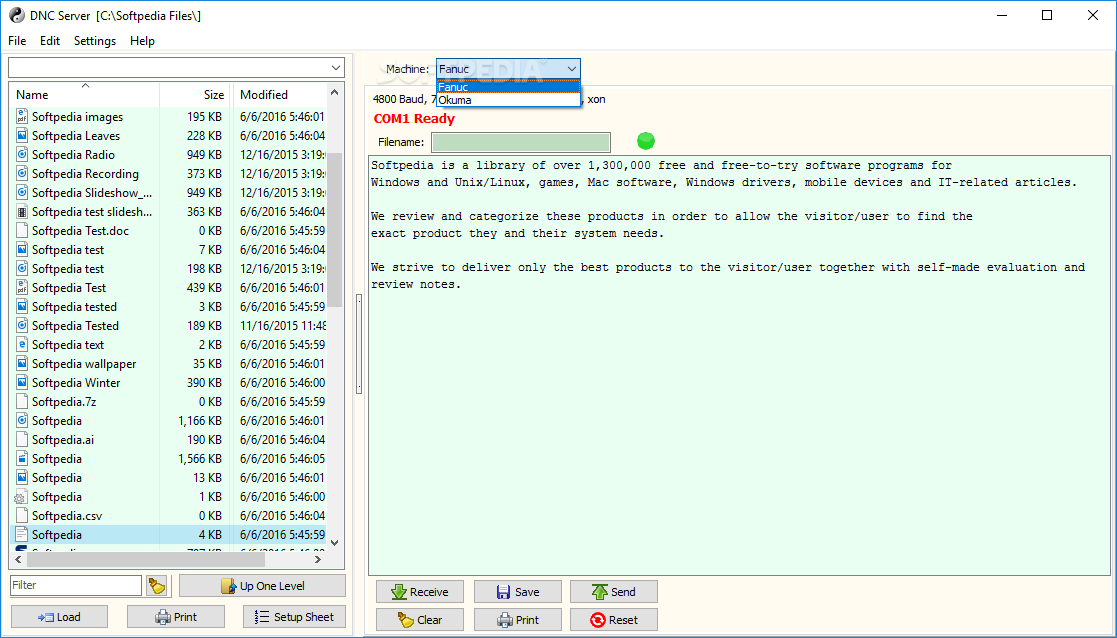The height and width of the screenshot is (638, 1117).
Task: Select the Softpedia.csv file row
Action: pos(168,516)
